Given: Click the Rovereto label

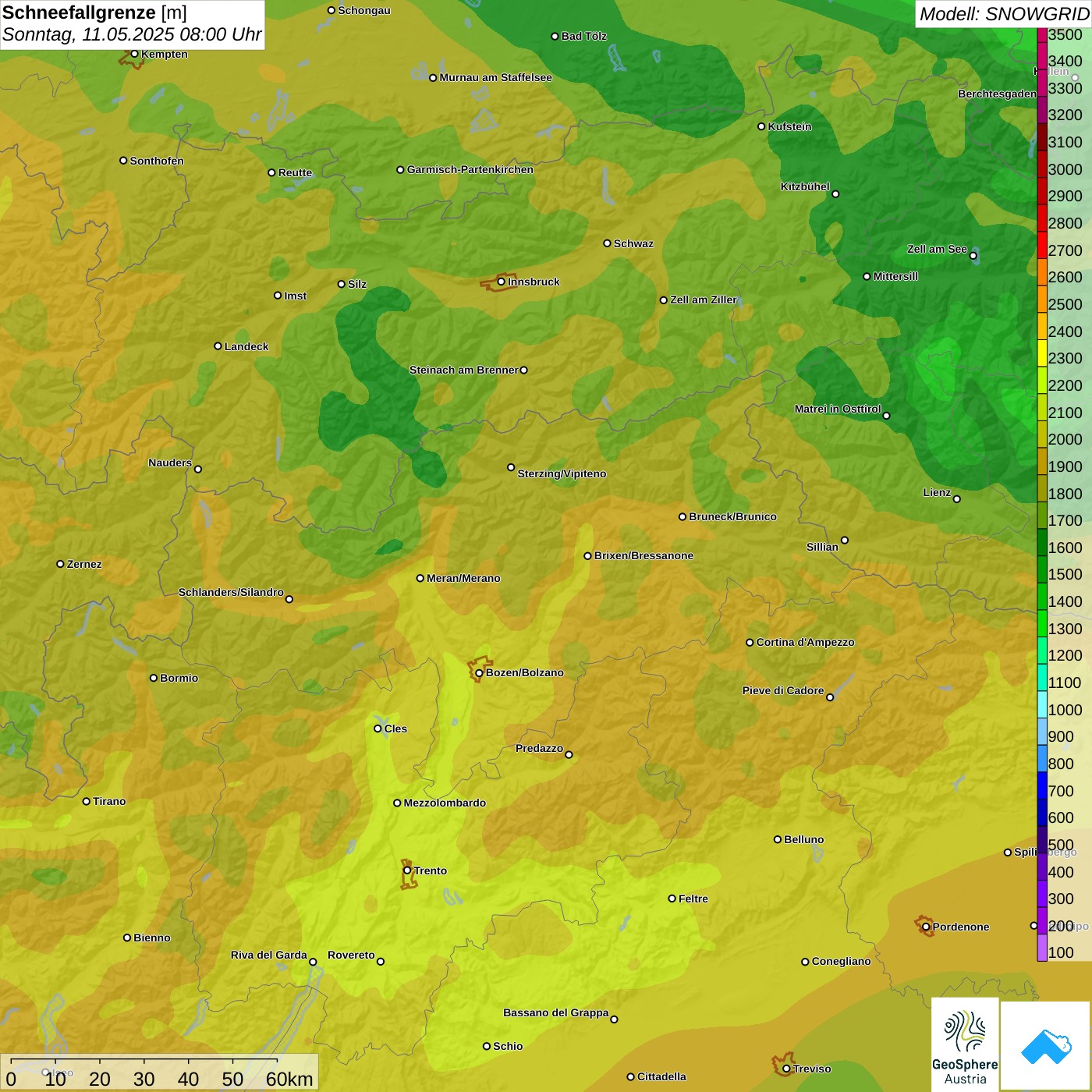Looking at the screenshot, I should pos(351,955).
